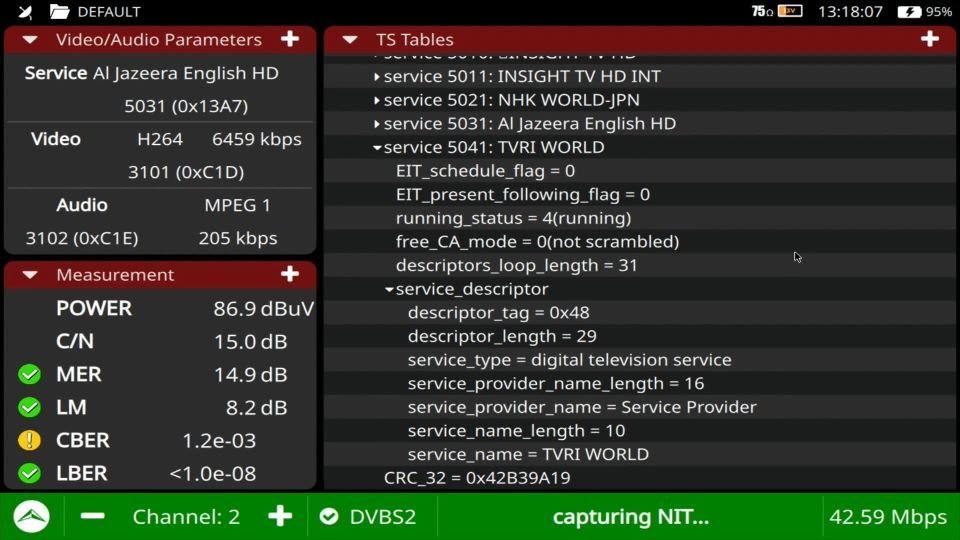Viewport: 960px width, 540px height.
Task: Select the service_type digital television service row
Action: tap(640, 359)
